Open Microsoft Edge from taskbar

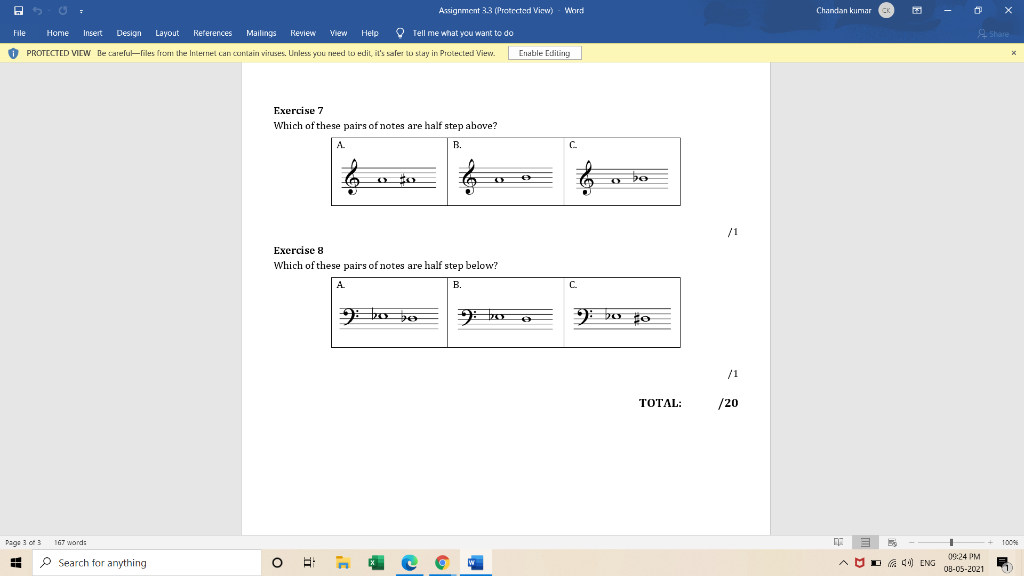pyautogui.click(x=409, y=562)
